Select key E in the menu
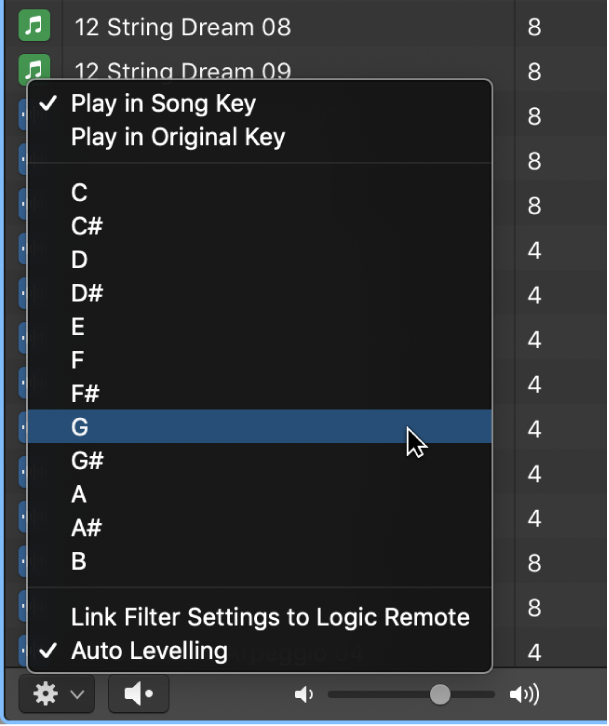This screenshot has width=609, height=726. coord(260,326)
